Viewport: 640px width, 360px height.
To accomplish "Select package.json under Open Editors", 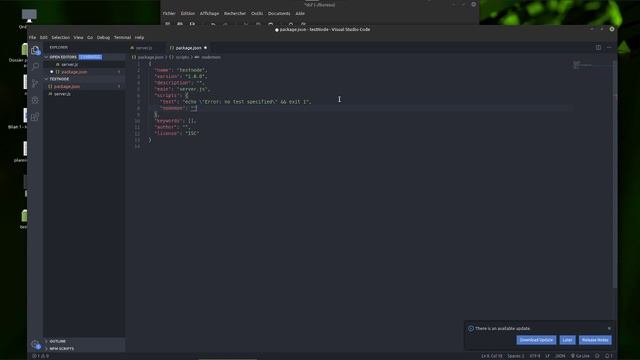I will coord(84,72).
